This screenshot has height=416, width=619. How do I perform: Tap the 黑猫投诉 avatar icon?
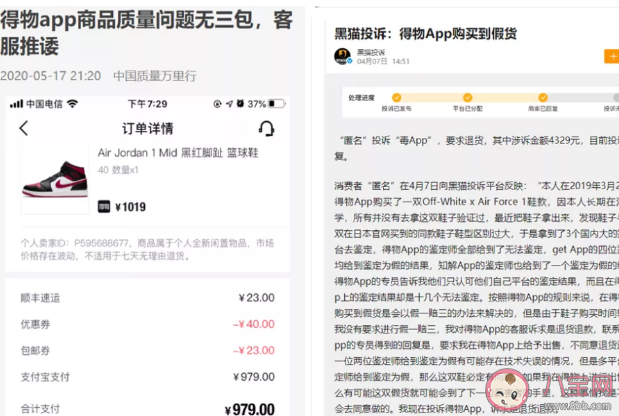tap(343, 56)
